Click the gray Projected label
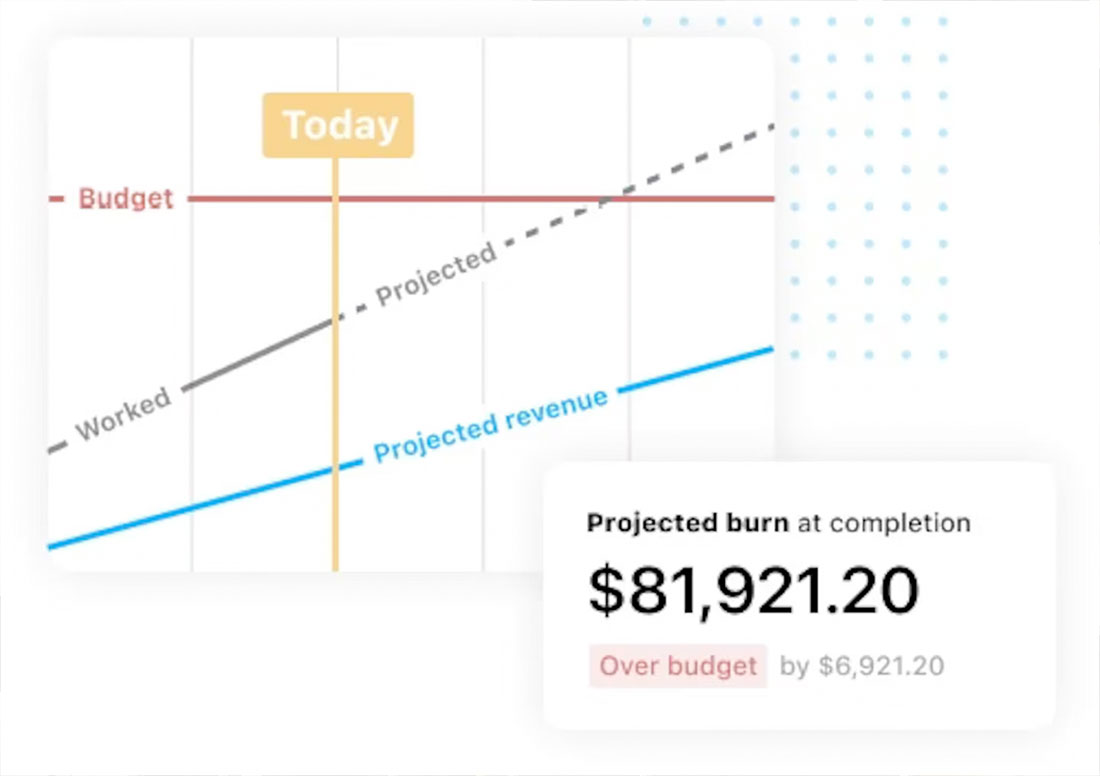 point(436,274)
